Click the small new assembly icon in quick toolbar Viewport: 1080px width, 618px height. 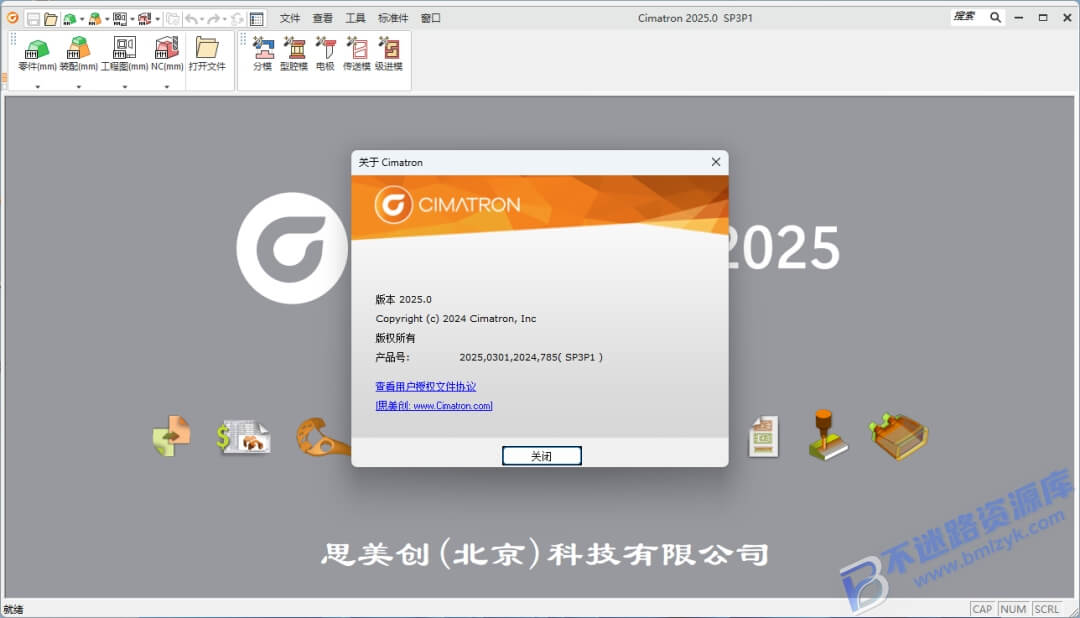[x=95, y=19]
